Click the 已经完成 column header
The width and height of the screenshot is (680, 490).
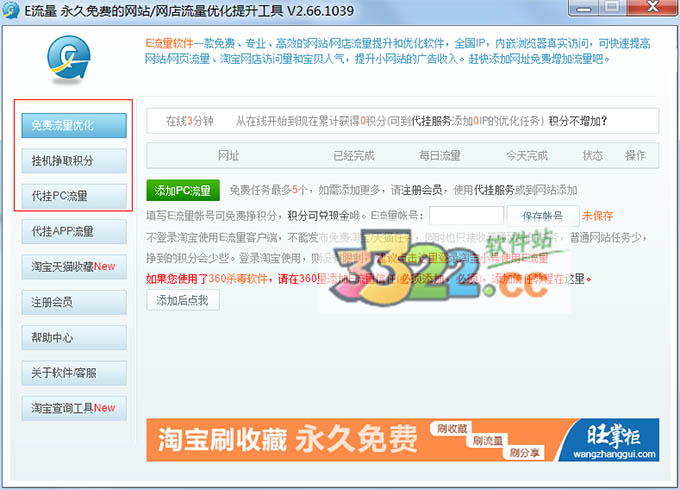tap(354, 155)
